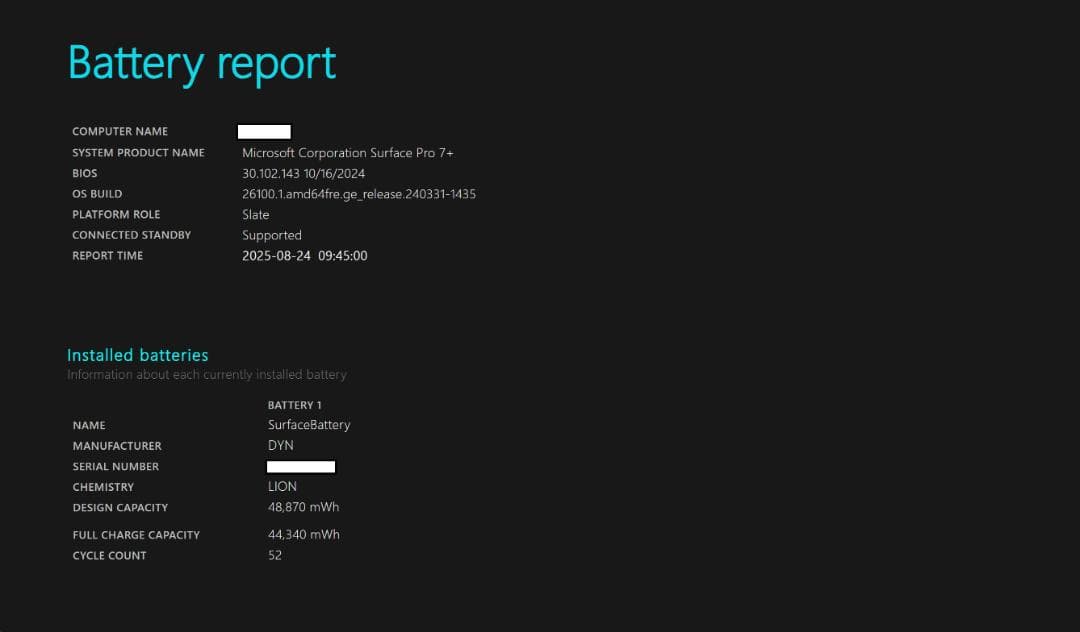Click the Battery report title heading
1080x632 pixels.
tap(202, 63)
